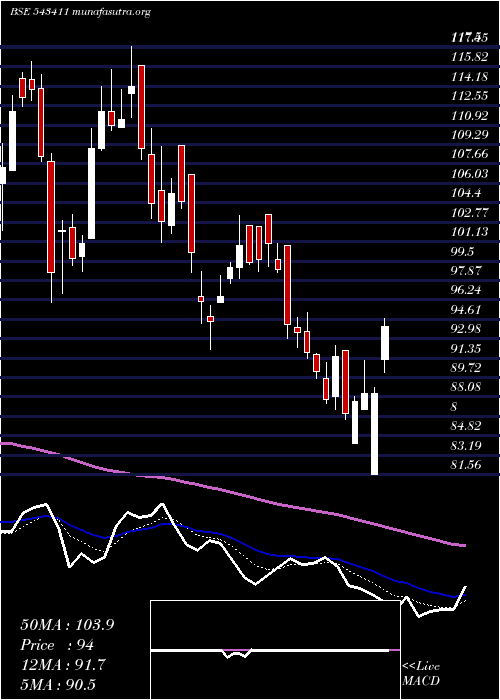The image size is (500, 700).
Task: Click the 107.66 price level label
Action: [470, 154]
